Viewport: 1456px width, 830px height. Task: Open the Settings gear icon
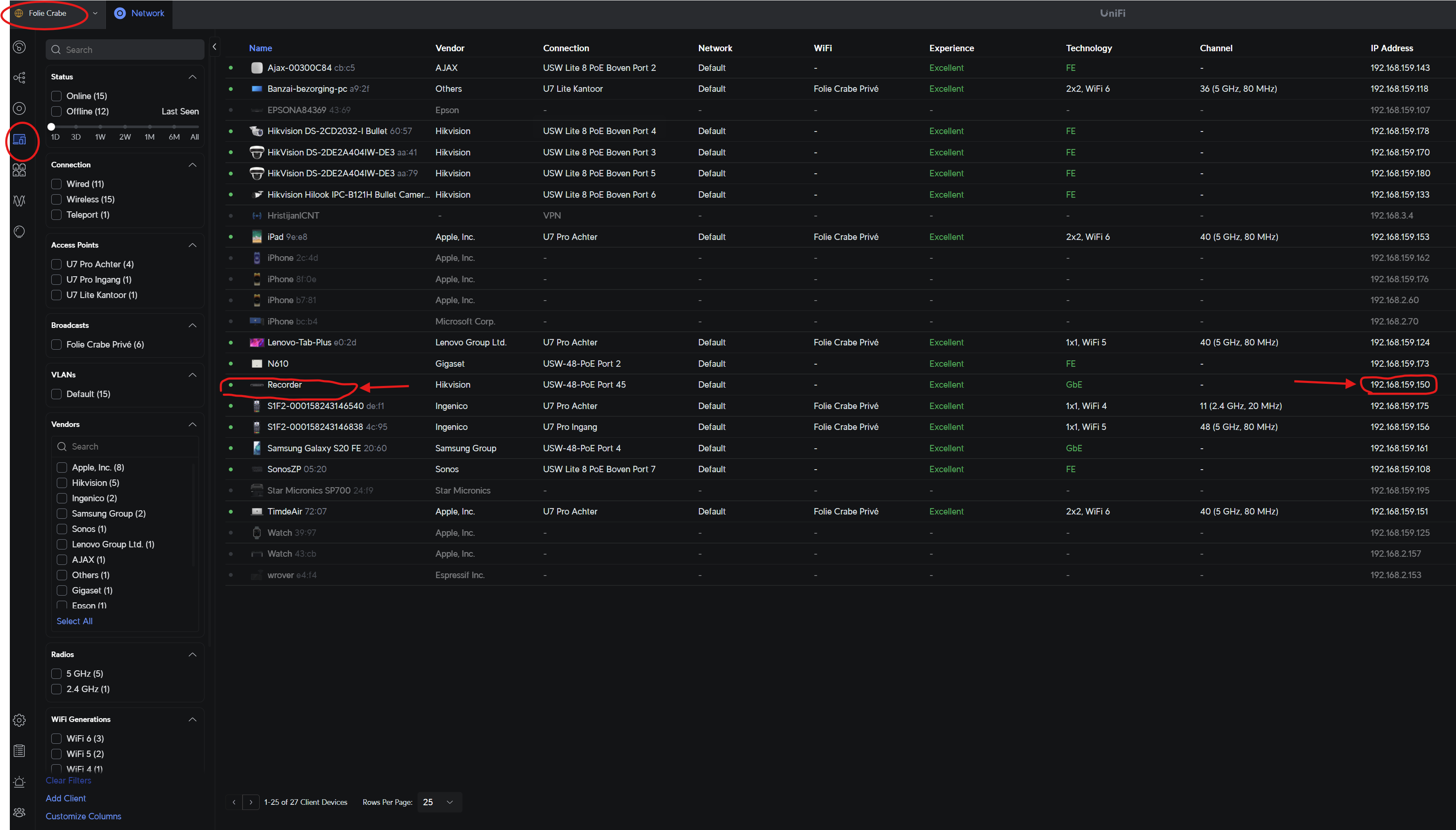point(19,720)
